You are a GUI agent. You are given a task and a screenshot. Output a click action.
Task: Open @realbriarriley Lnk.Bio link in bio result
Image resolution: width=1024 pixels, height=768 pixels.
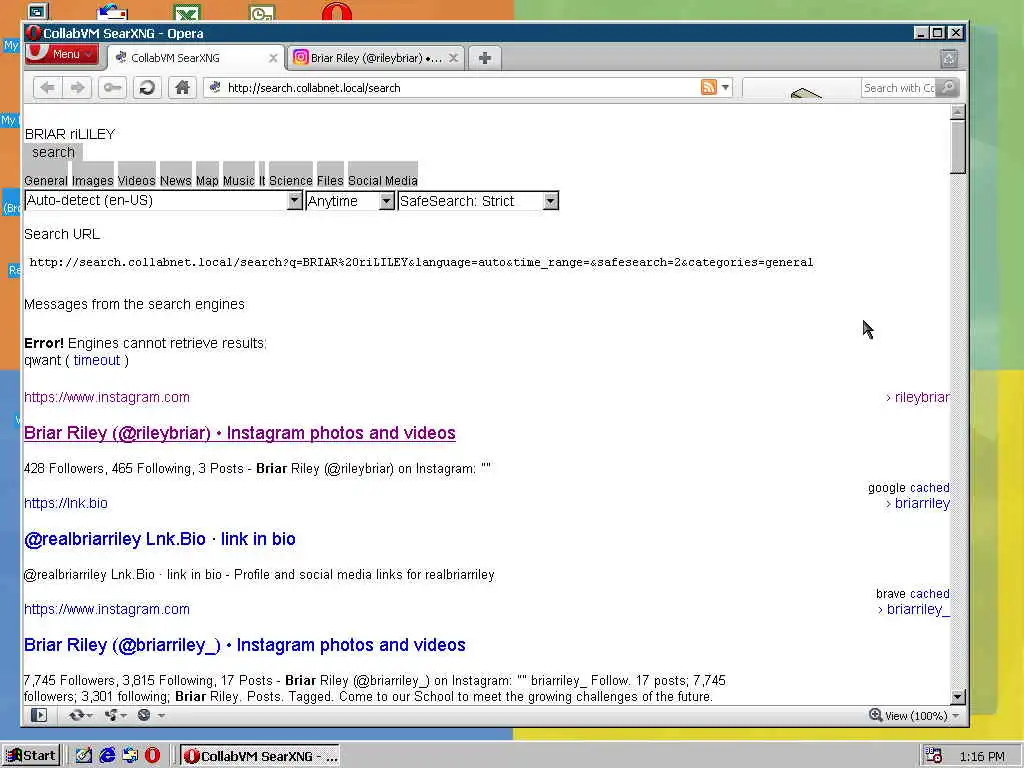pyautogui.click(x=160, y=539)
